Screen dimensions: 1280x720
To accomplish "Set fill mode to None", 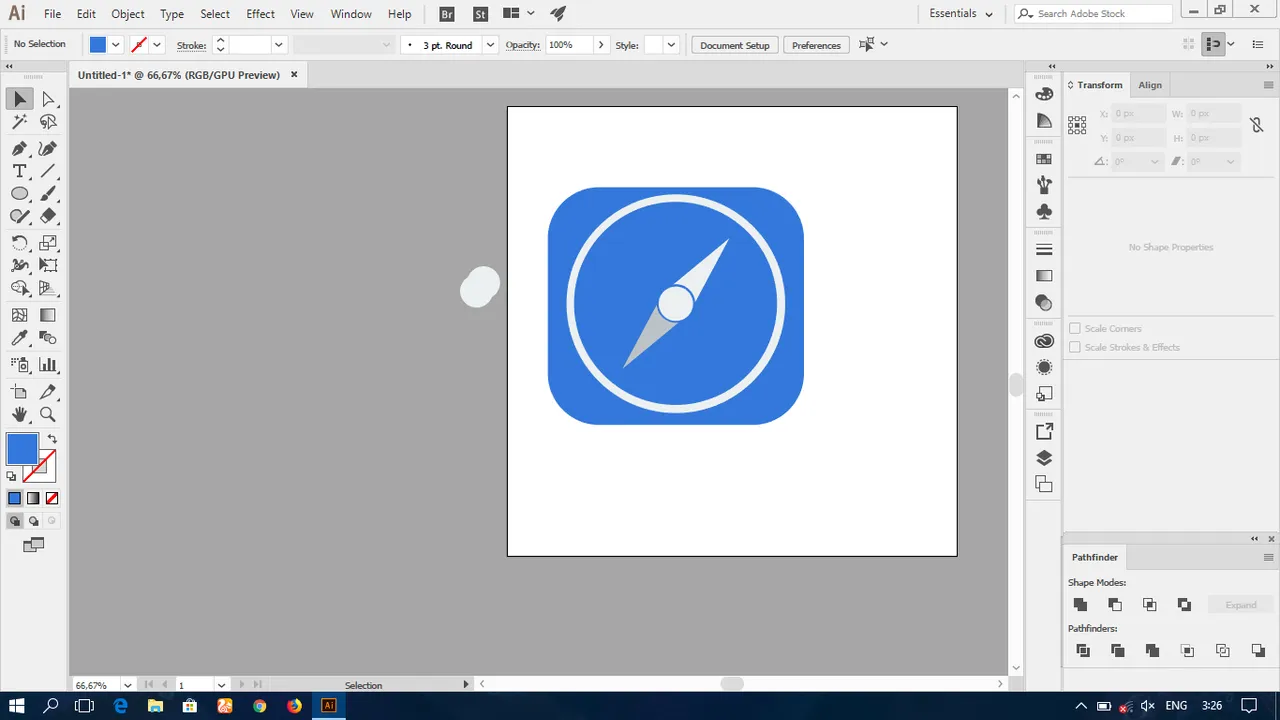I will coord(52,498).
